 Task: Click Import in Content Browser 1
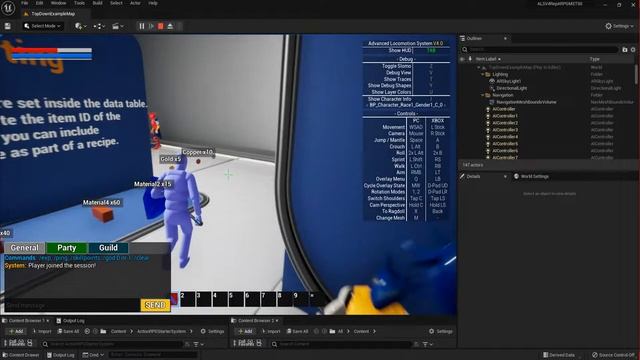pyautogui.click(x=42, y=331)
